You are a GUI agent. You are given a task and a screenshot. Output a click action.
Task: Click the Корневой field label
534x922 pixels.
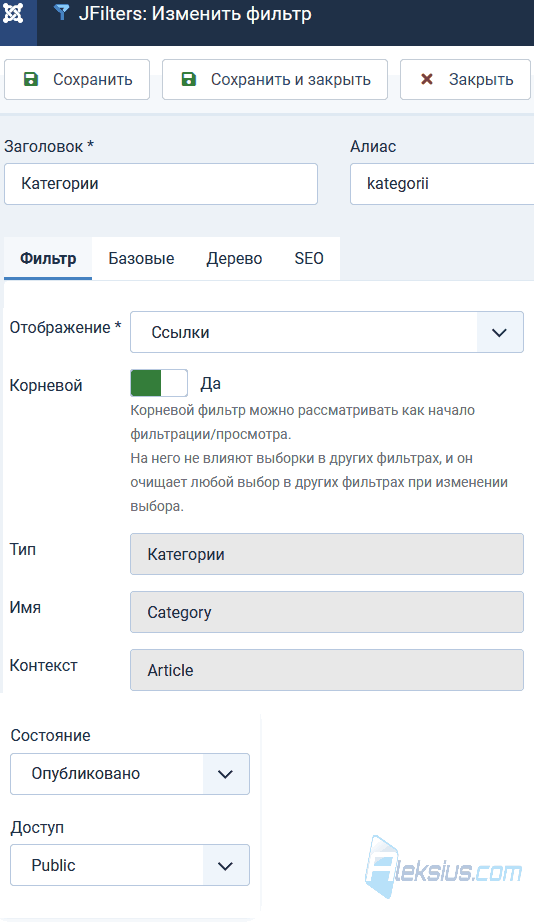click(46, 386)
